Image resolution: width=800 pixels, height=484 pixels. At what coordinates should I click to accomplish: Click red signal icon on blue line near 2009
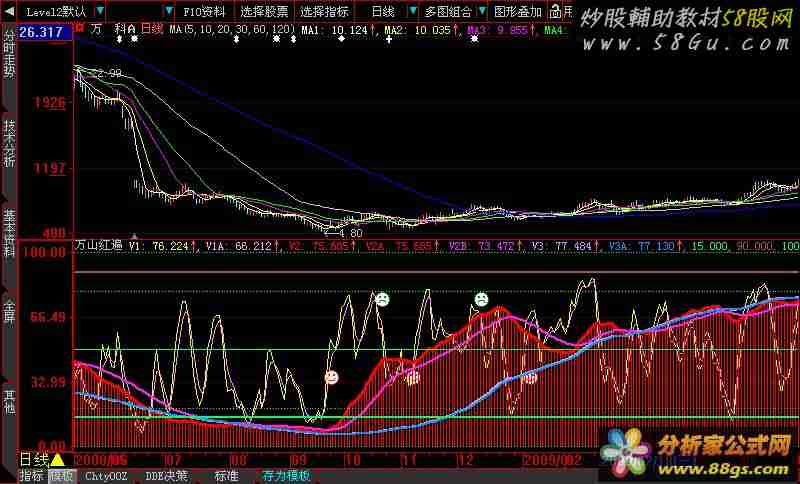point(529,378)
